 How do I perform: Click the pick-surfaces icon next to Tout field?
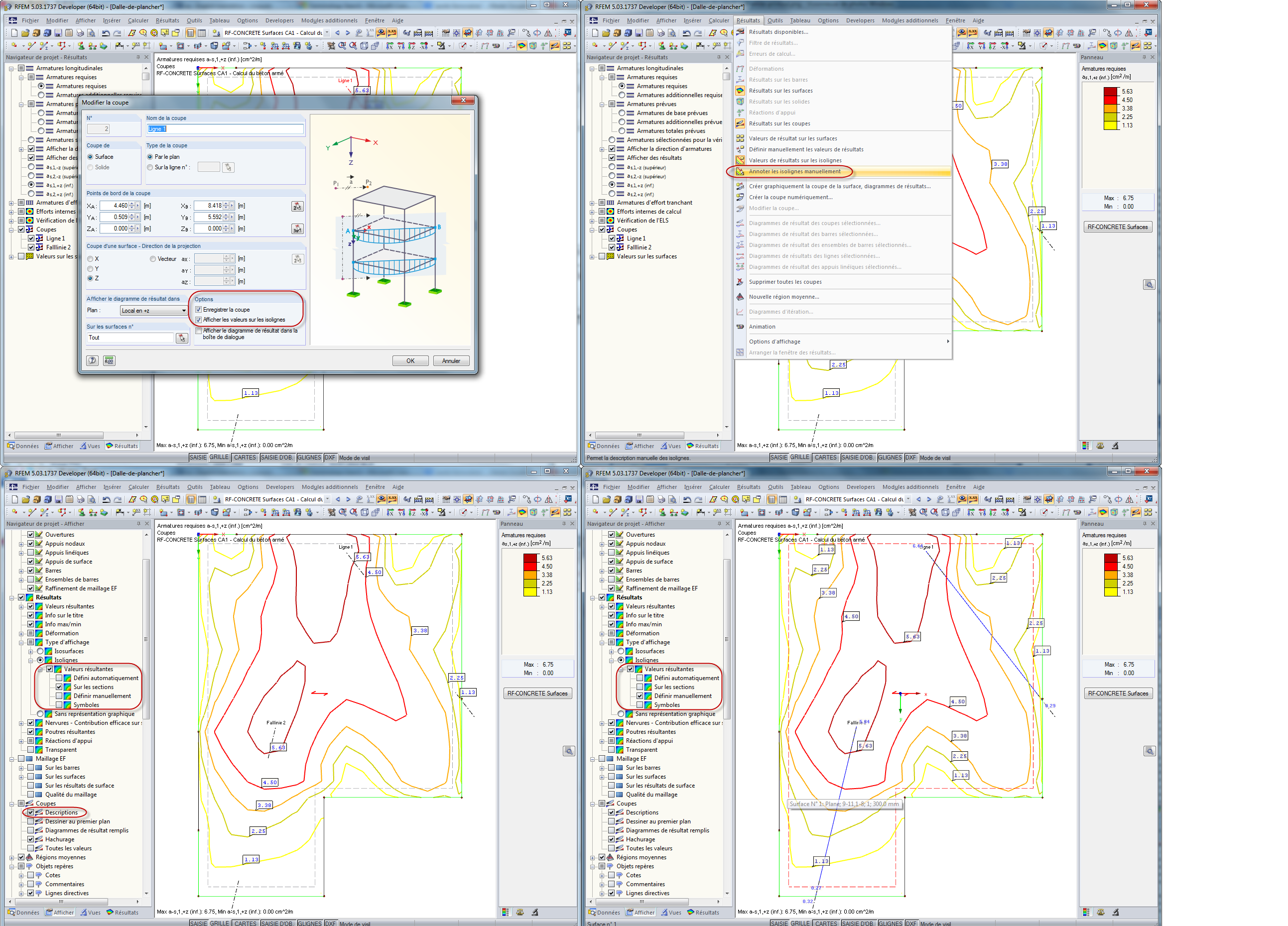pyautogui.click(x=182, y=339)
